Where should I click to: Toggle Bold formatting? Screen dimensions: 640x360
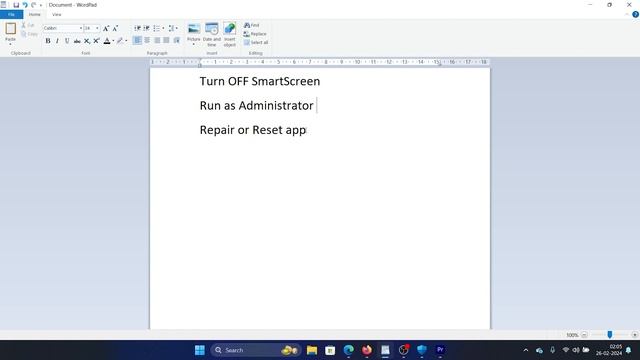48,41
